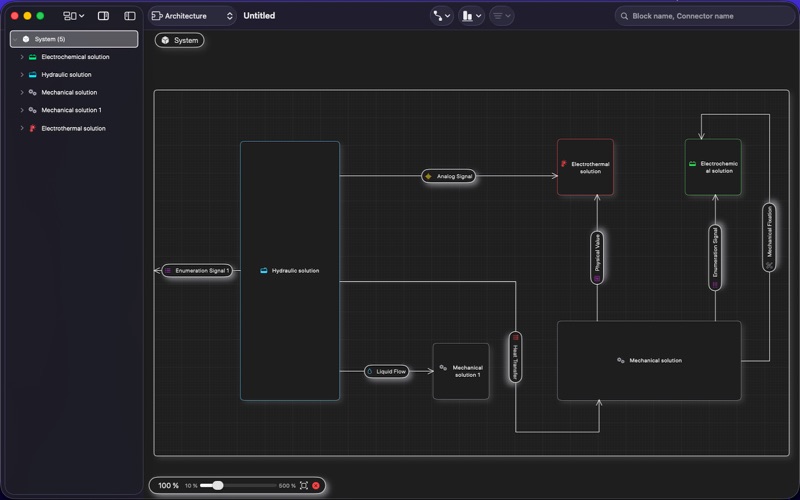Click the System breadcrumb button

pyautogui.click(x=180, y=40)
